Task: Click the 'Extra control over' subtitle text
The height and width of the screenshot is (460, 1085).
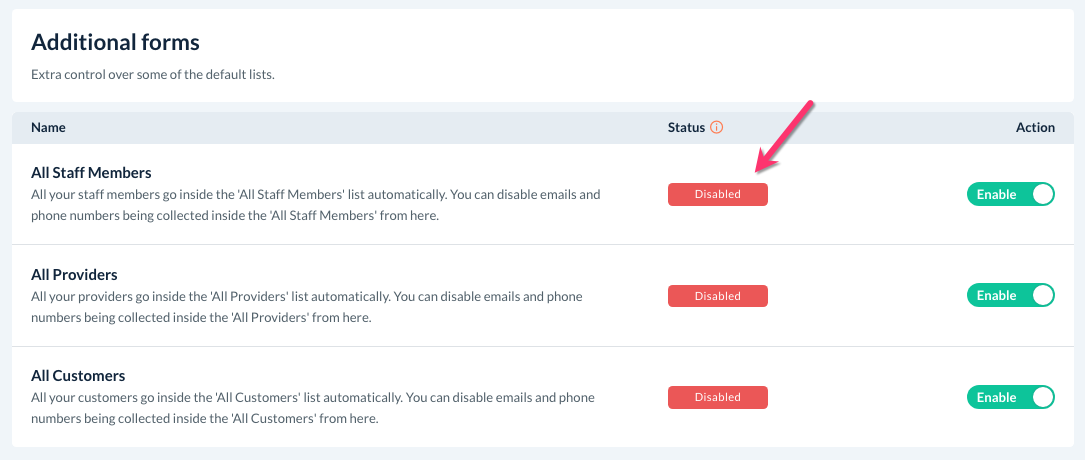Action: click(152, 75)
